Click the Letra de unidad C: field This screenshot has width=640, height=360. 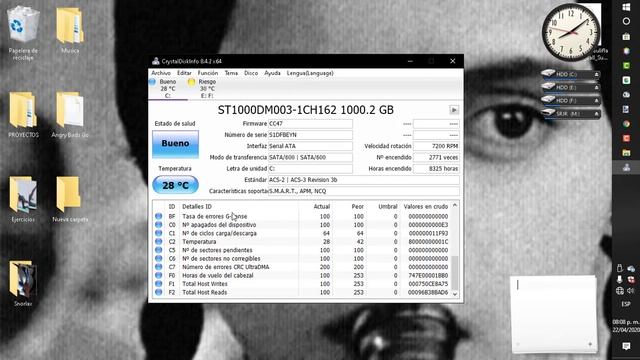pyautogui.click(x=310, y=169)
